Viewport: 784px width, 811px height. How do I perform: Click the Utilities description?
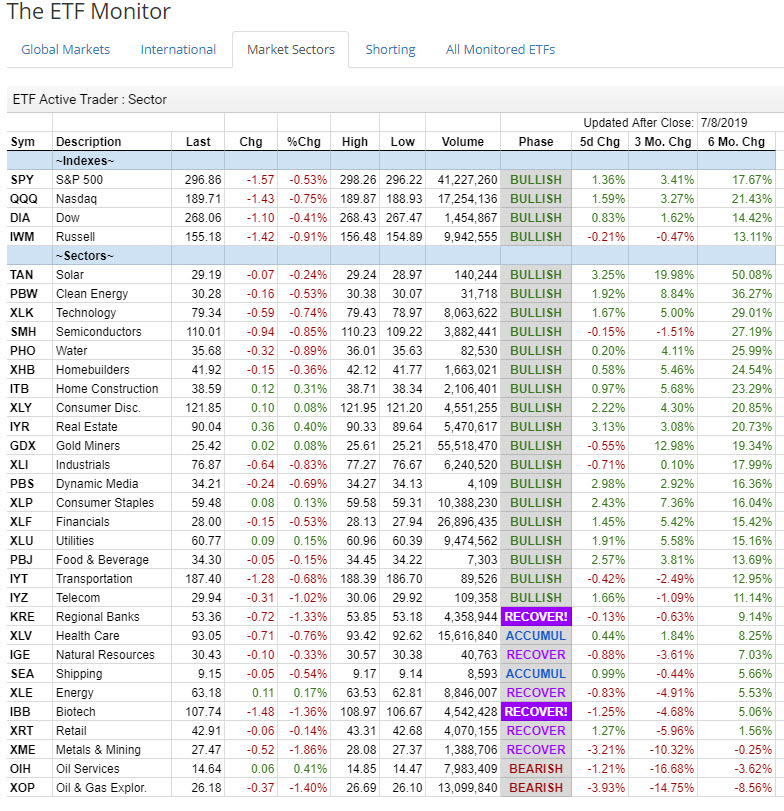point(75,541)
